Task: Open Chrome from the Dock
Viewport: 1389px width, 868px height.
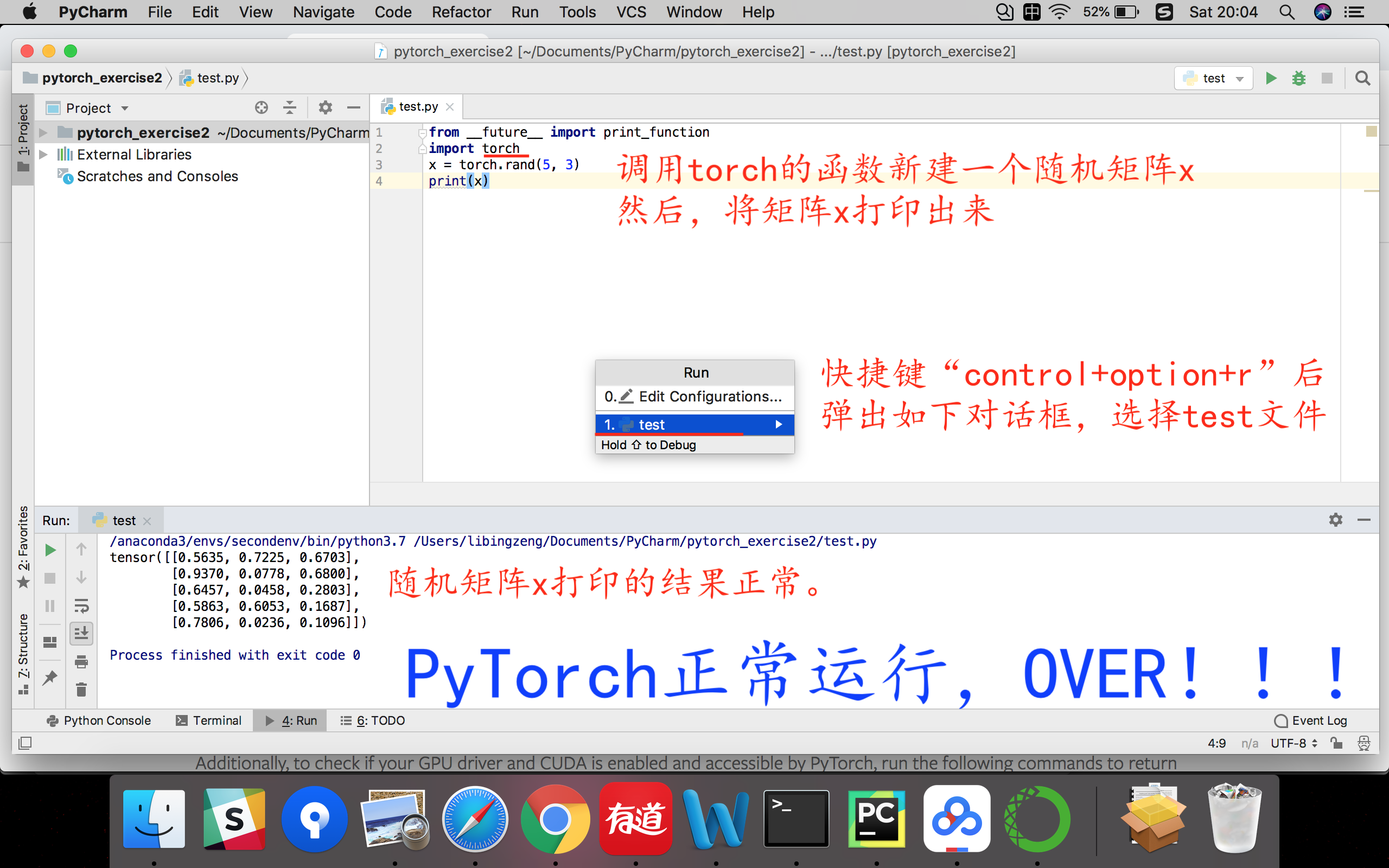Action: 555,819
